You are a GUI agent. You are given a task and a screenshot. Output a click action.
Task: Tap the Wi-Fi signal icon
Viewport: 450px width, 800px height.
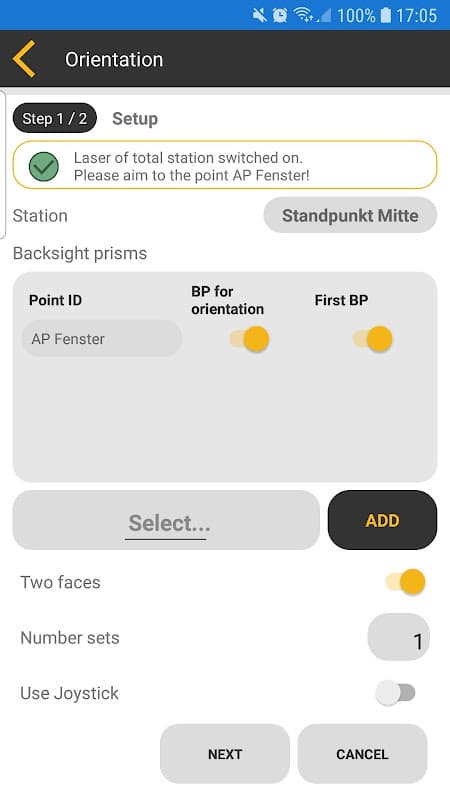[303, 15]
